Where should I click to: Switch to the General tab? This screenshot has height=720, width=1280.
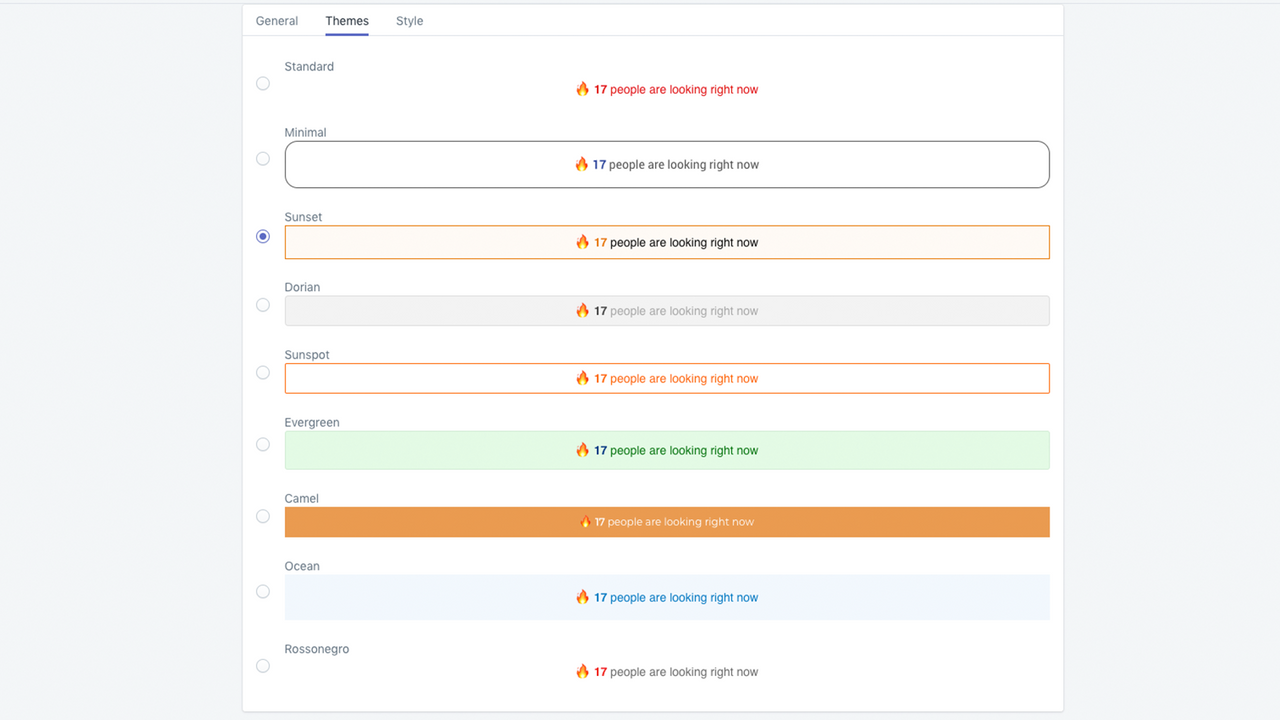tap(276, 20)
